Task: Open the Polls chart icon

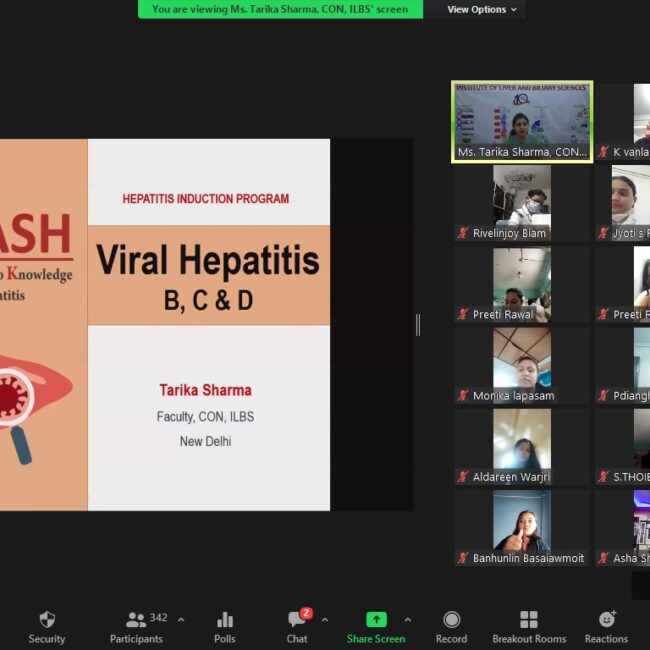Action: point(225,620)
